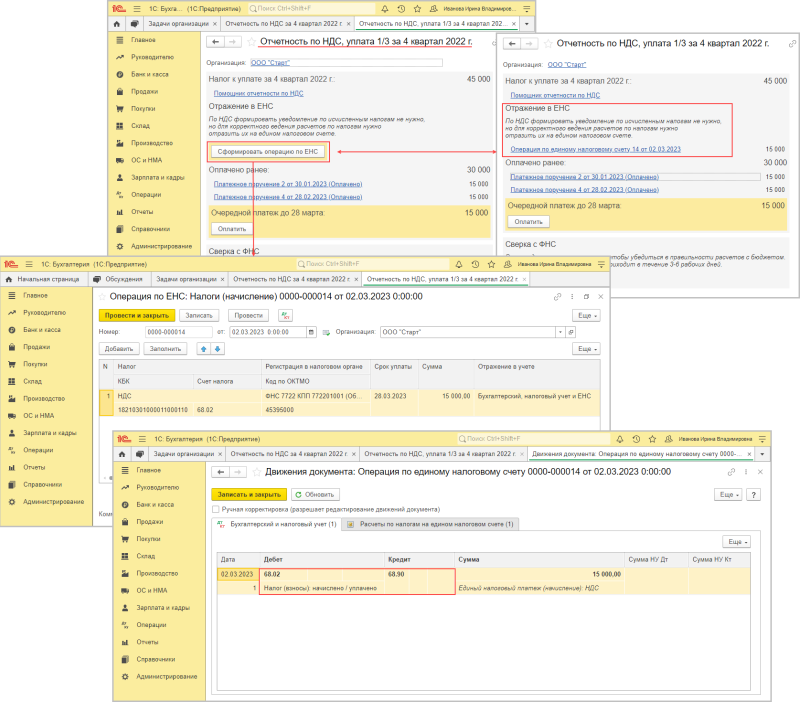Open Помощник отчетности по НДС link in top-left window
800x702 pixels.
[x=258, y=93]
